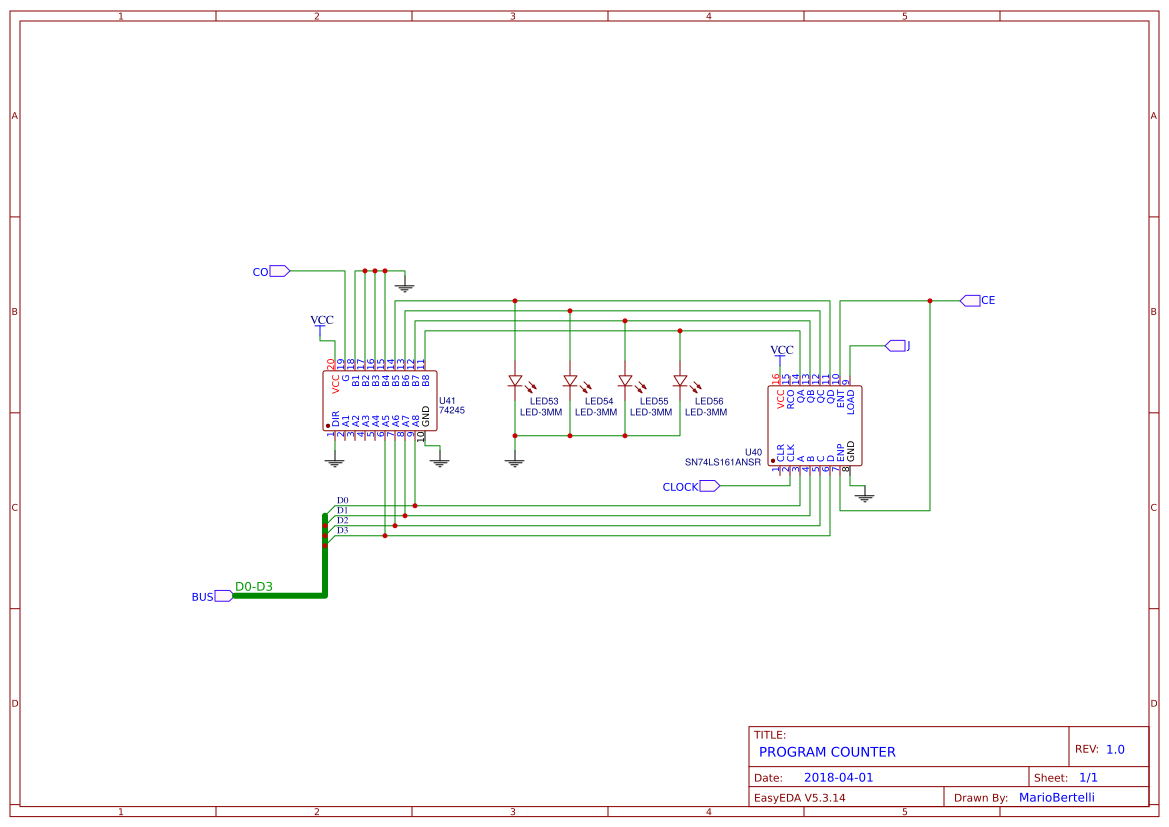Select the CE net port flag
The height and width of the screenshot is (827, 1169).
[971, 299]
